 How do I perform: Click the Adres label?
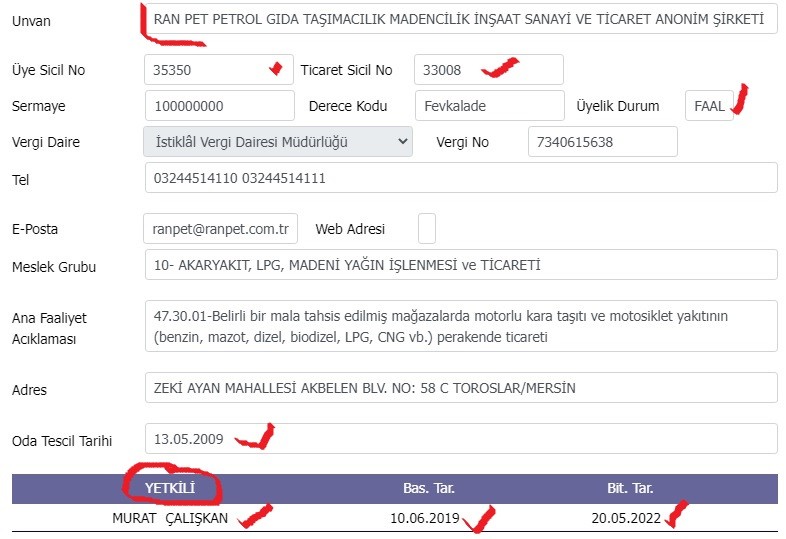coord(29,390)
